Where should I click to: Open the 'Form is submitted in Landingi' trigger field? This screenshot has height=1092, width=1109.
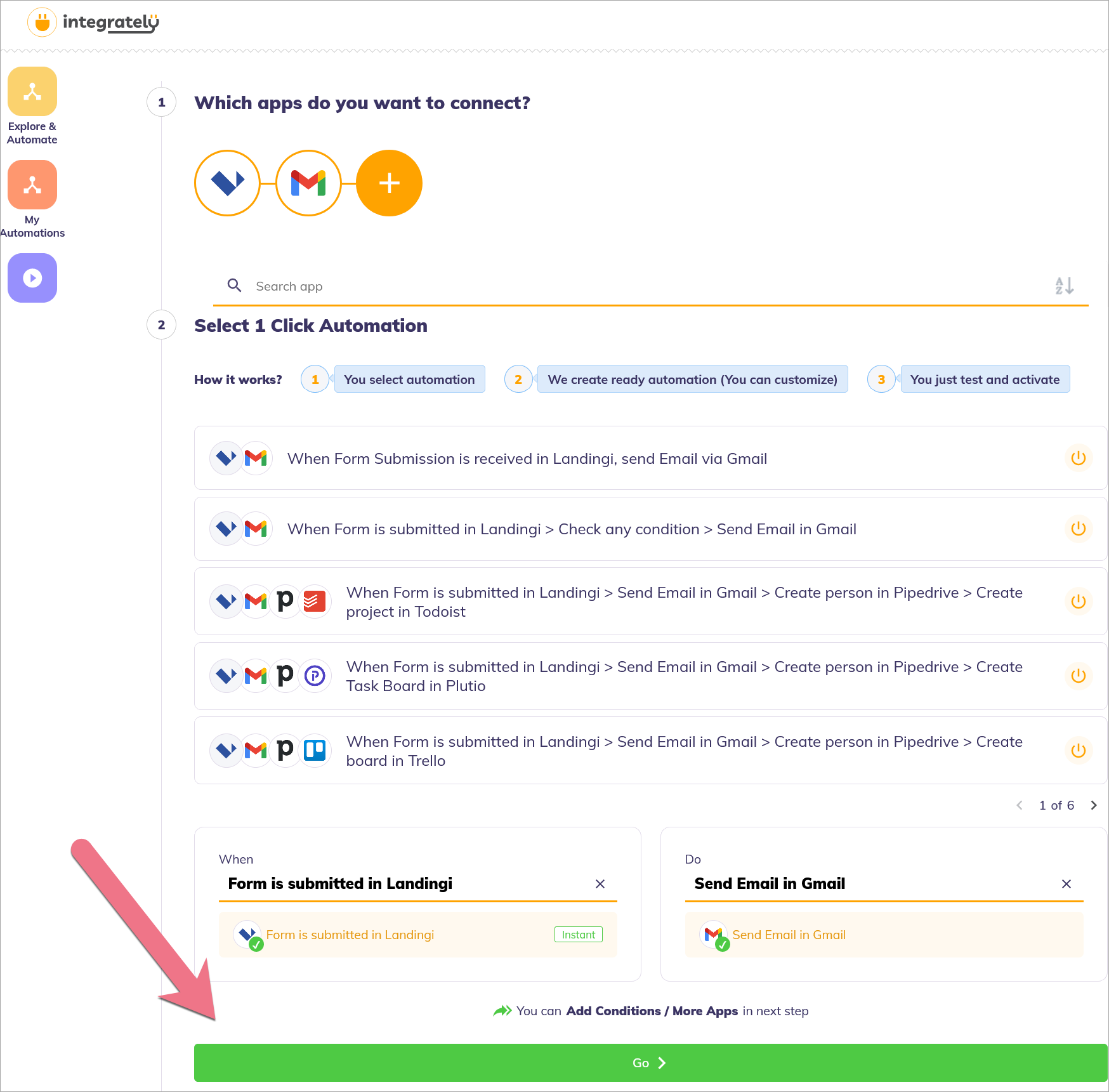point(406,883)
